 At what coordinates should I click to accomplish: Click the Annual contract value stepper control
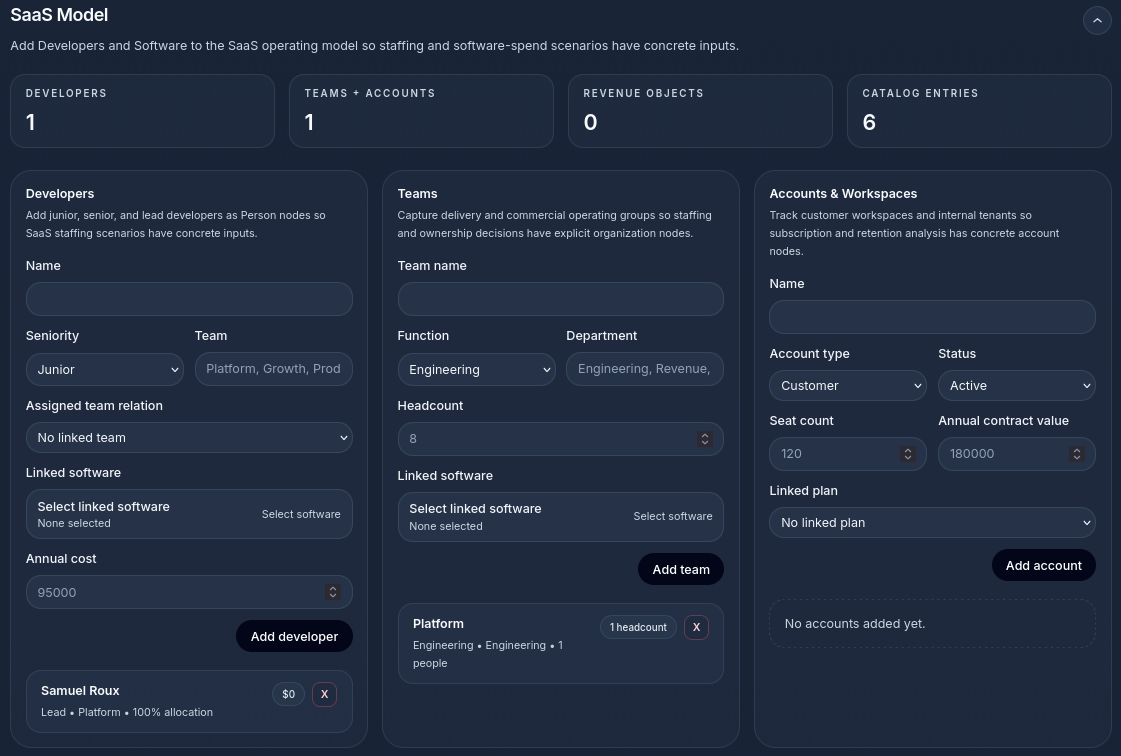pos(1076,453)
